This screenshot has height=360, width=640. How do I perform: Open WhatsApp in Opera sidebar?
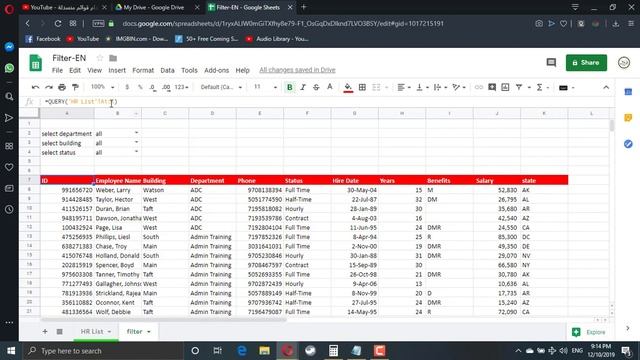[x=9, y=68]
